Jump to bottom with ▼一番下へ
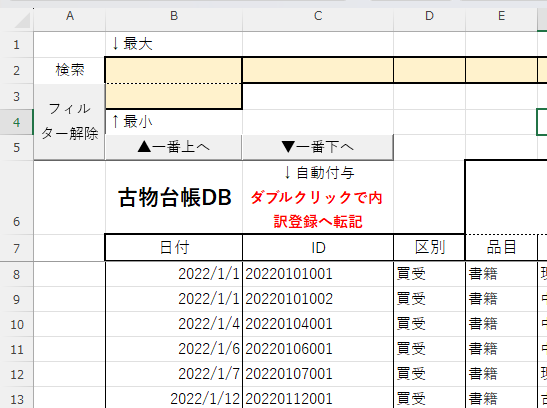The height and width of the screenshot is (408, 547). click(x=317, y=147)
